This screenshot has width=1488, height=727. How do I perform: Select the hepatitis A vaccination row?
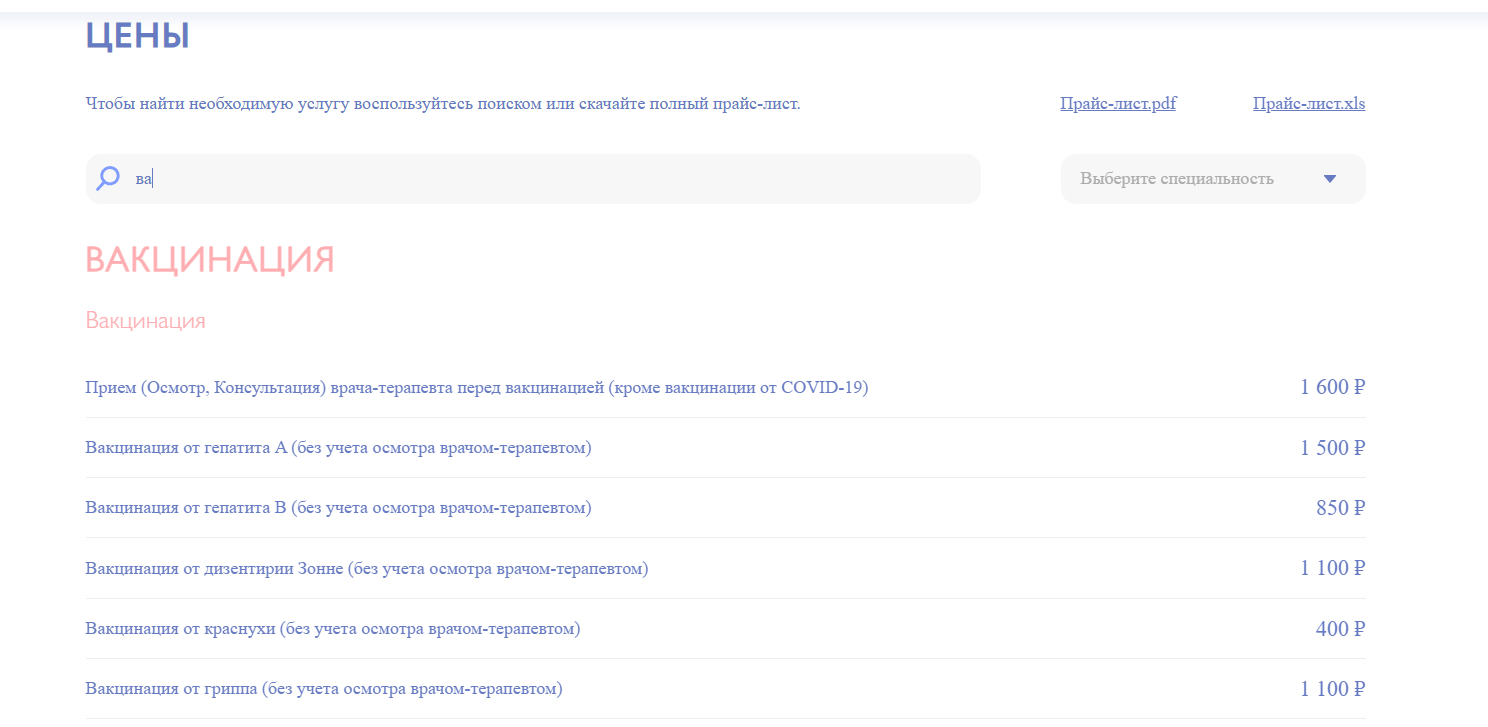pyautogui.click(x=338, y=448)
